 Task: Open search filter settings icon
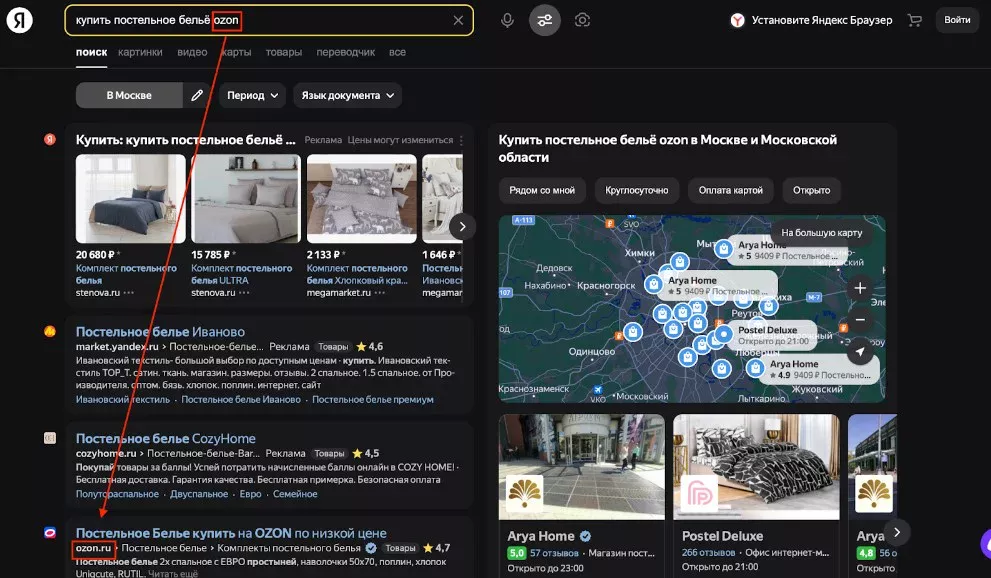click(x=544, y=20)
